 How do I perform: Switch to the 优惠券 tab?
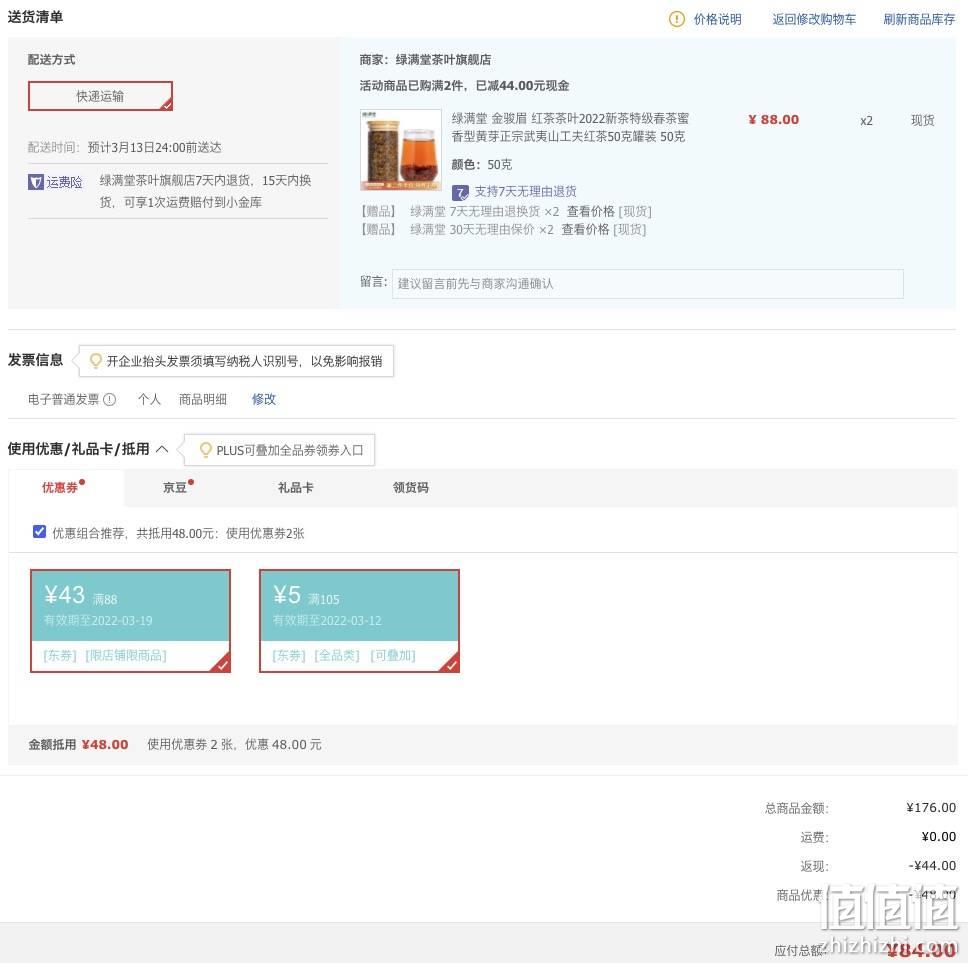click(x=60, y=488)
